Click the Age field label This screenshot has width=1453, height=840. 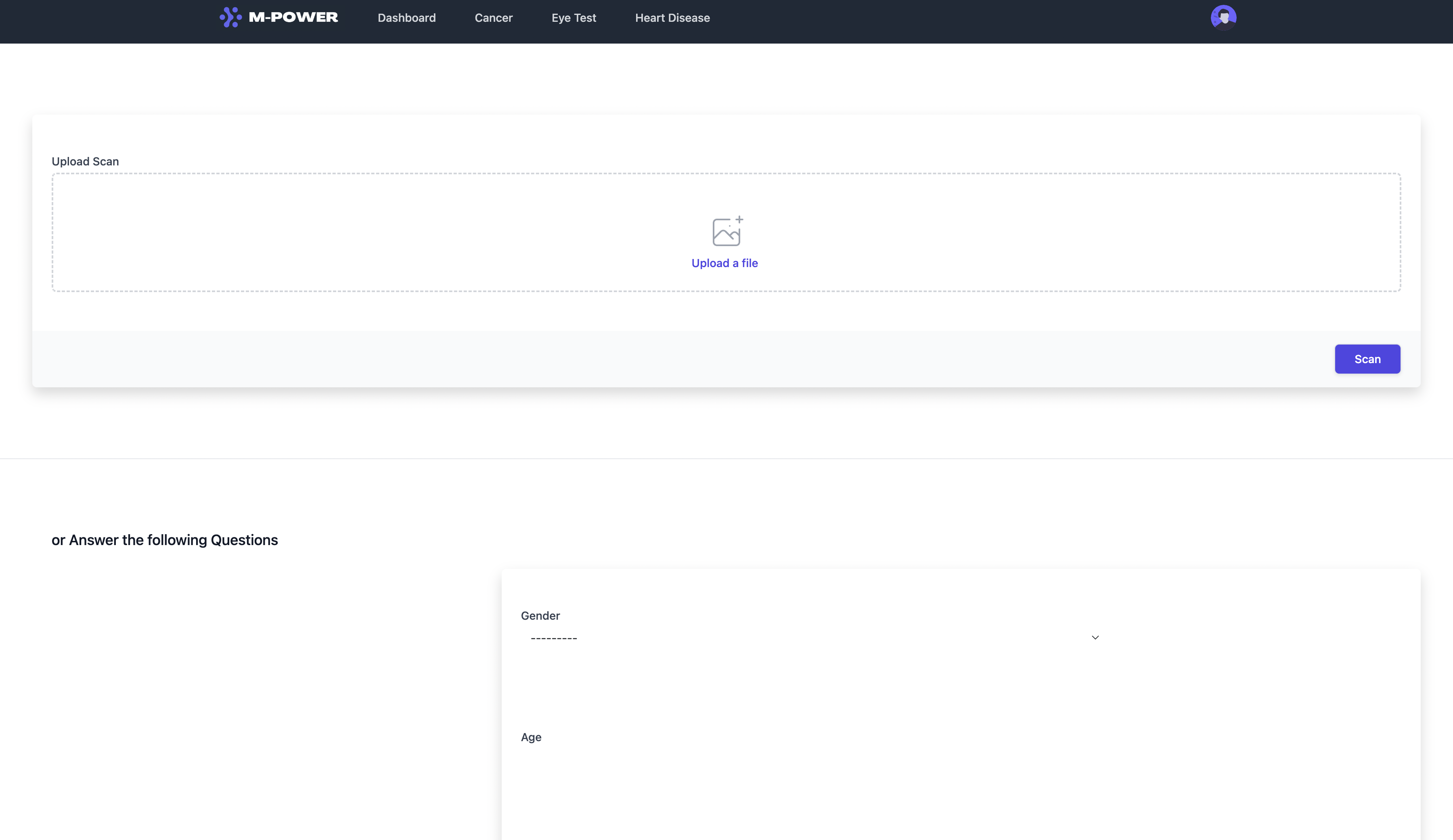[531, 738]
